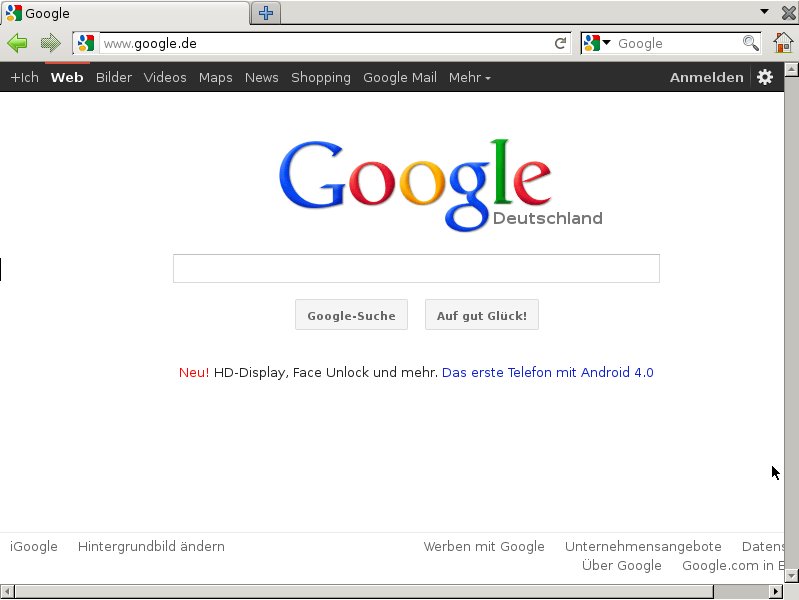Open Videos search
799x600 pixels.
pyautogui.click(x=165, y=77)
